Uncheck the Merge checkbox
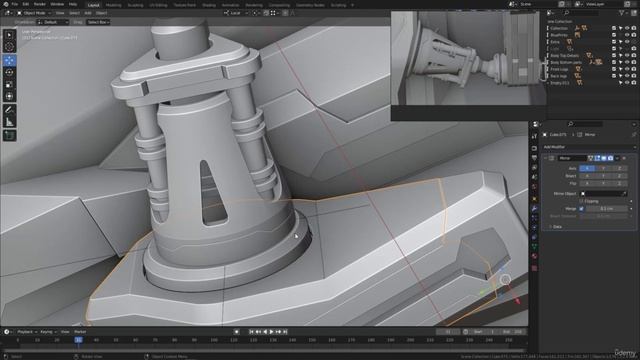 581,209
